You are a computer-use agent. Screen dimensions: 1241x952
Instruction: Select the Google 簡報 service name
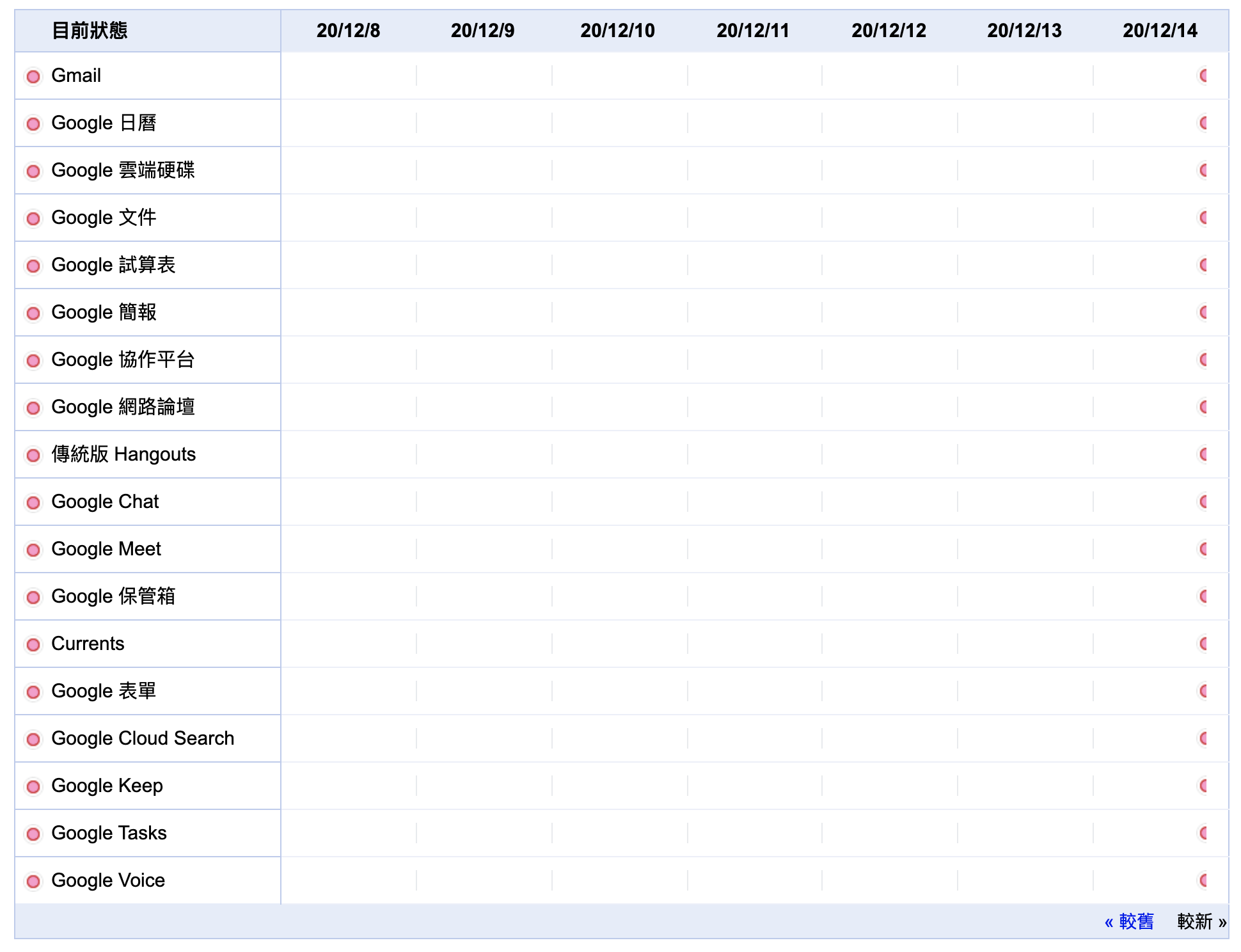tap(104, 312)
